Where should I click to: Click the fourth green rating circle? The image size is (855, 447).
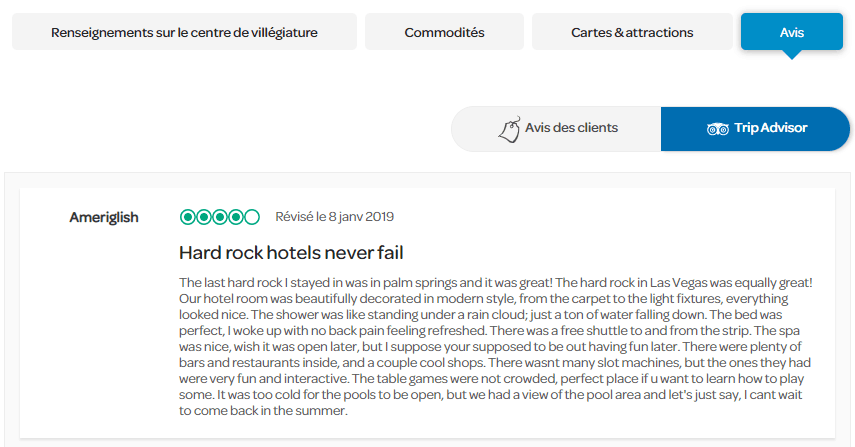(236, 217)
